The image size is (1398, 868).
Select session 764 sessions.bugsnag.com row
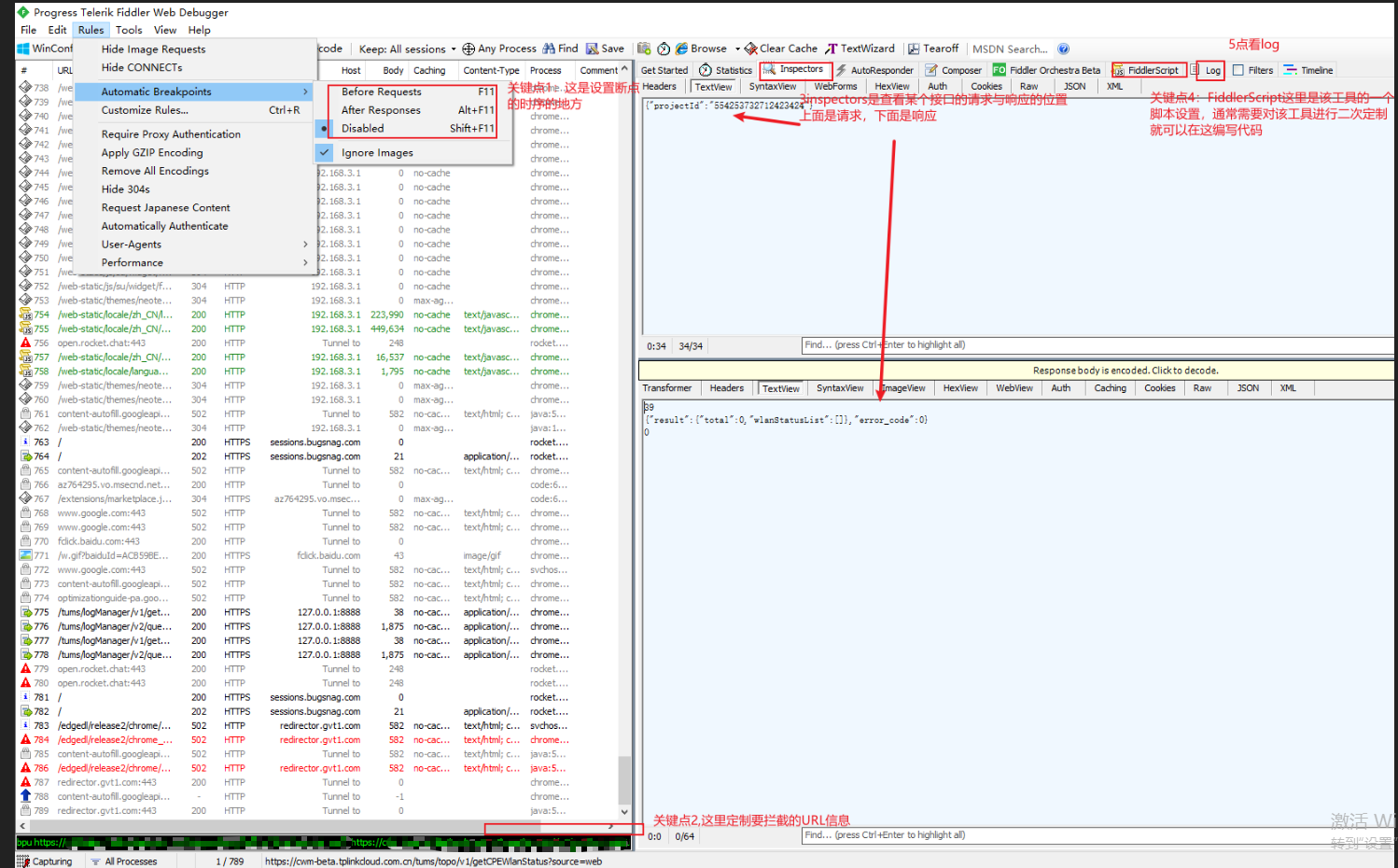[317, 456]
